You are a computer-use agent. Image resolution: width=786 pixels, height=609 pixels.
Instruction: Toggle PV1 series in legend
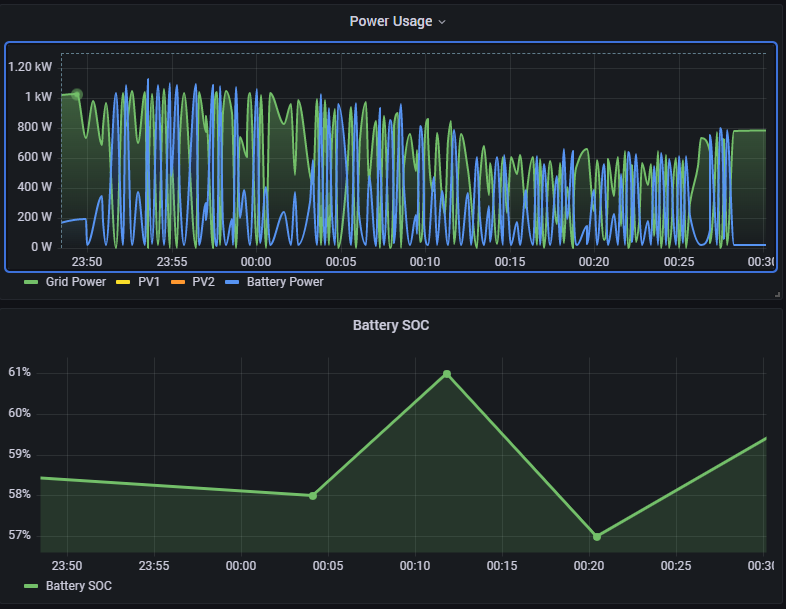pyautogui.click(x=149, y=282)
